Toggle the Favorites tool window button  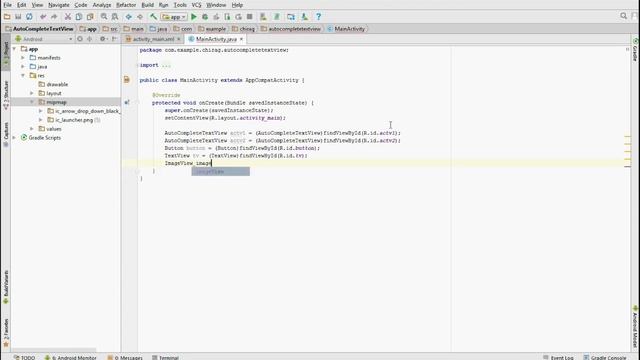(x=6, y=333)
